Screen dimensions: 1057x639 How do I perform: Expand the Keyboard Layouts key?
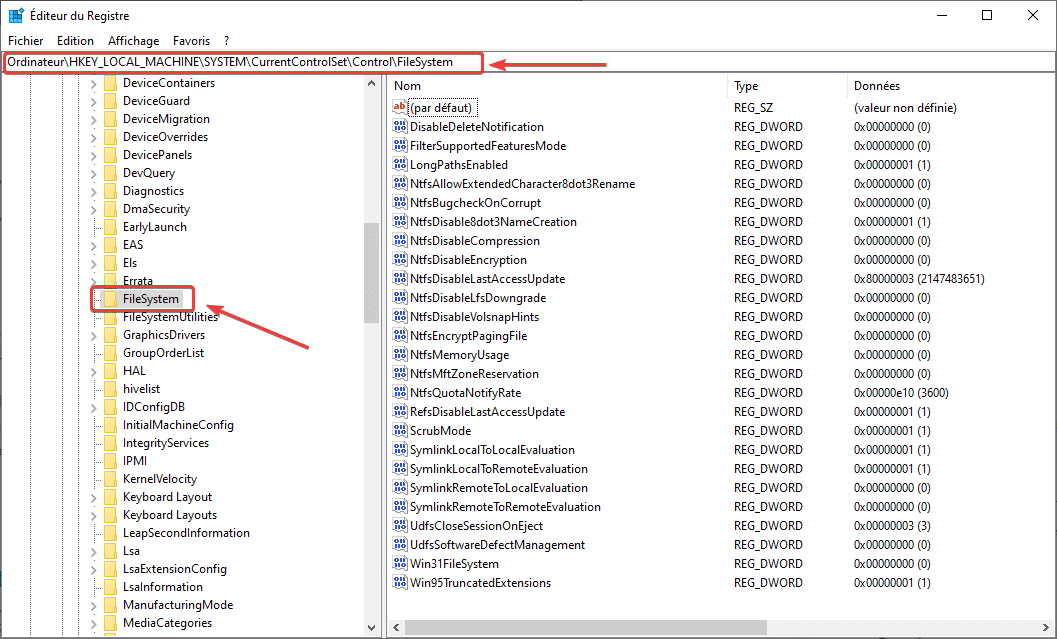click(94, 516)
